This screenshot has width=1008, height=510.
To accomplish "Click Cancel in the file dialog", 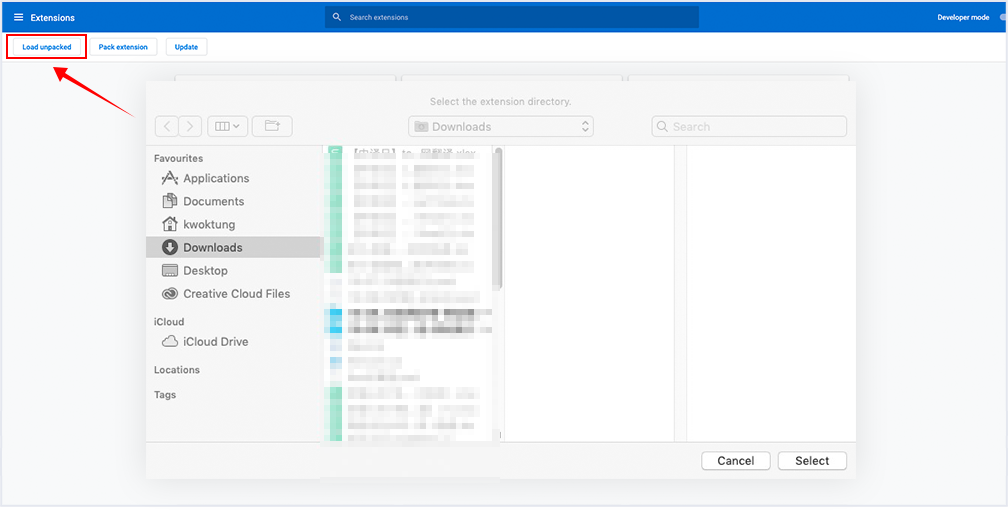I will (736, 460).
